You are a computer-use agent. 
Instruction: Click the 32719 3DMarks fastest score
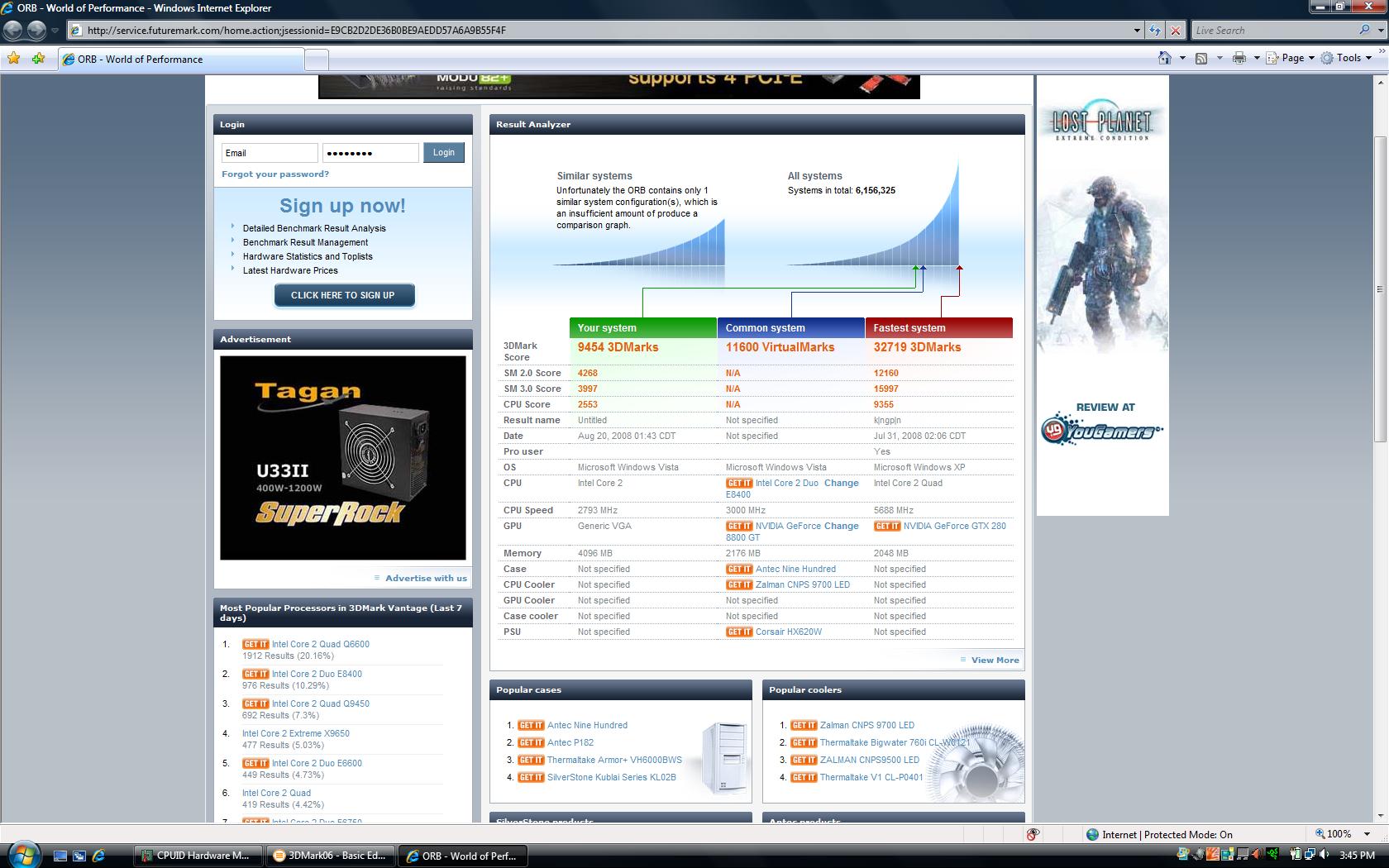(917, 347)
